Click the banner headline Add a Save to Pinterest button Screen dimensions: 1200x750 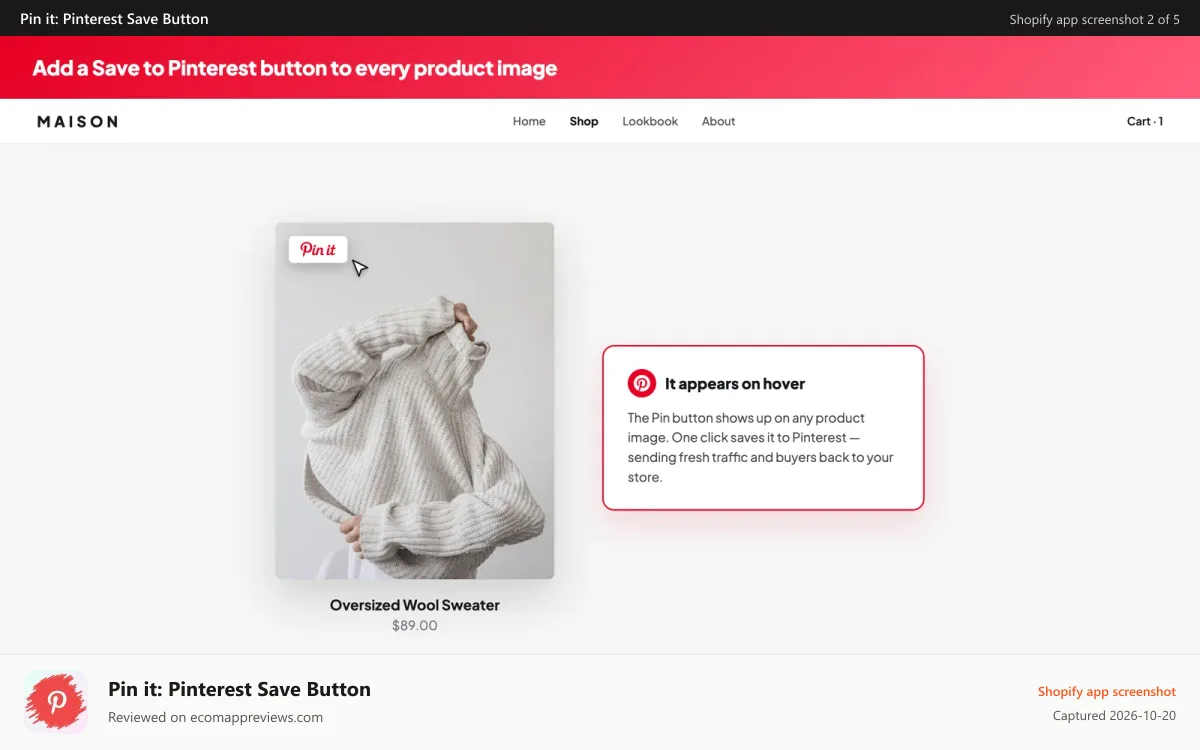295,68
